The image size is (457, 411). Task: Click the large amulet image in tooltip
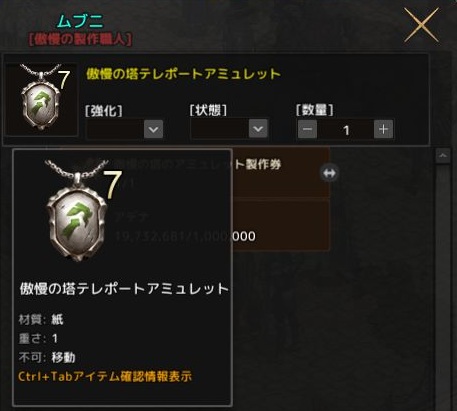tap(77, 210)
